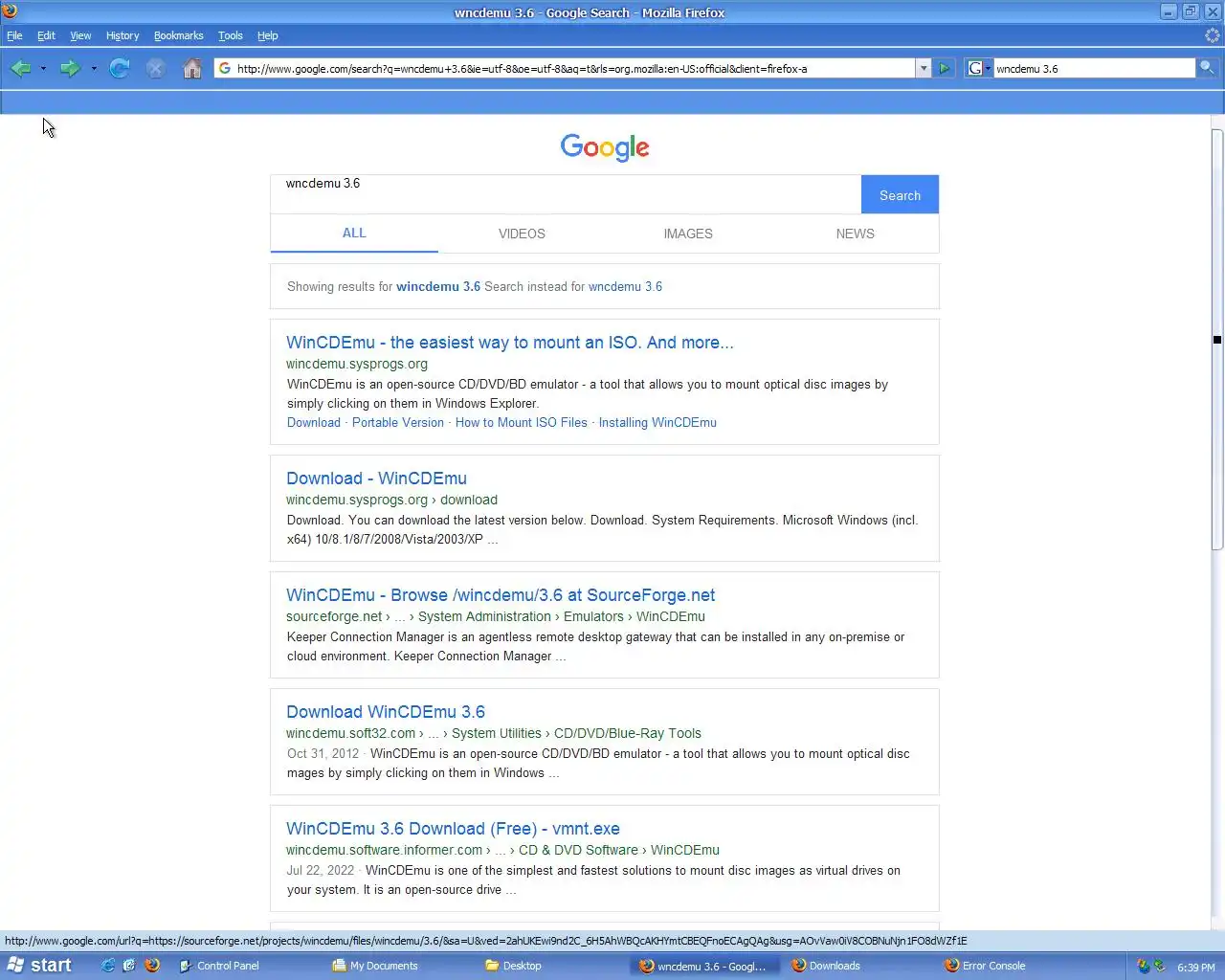Switch to the IMAGES tab
Viewport: 1225px width, 980px height.
pyautogui.click(x=688, y=234)
